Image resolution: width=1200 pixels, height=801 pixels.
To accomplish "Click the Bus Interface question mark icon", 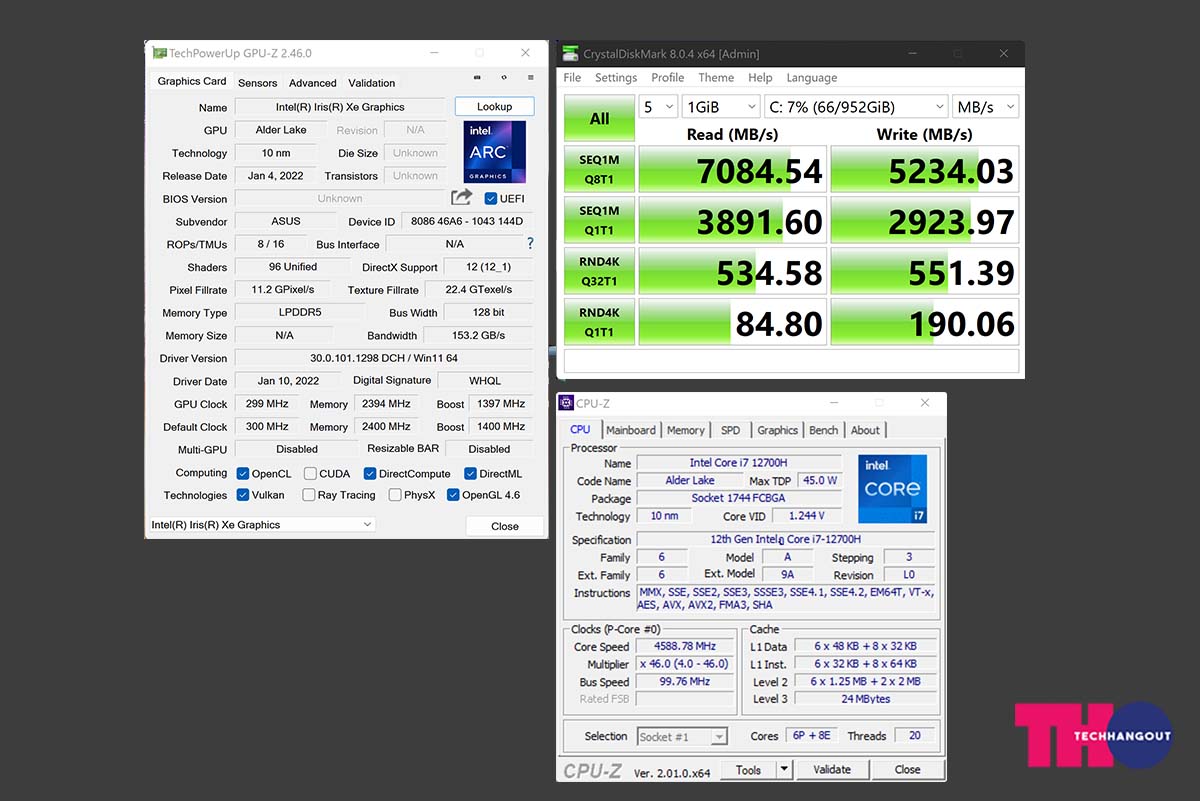I will coord(530,243).
